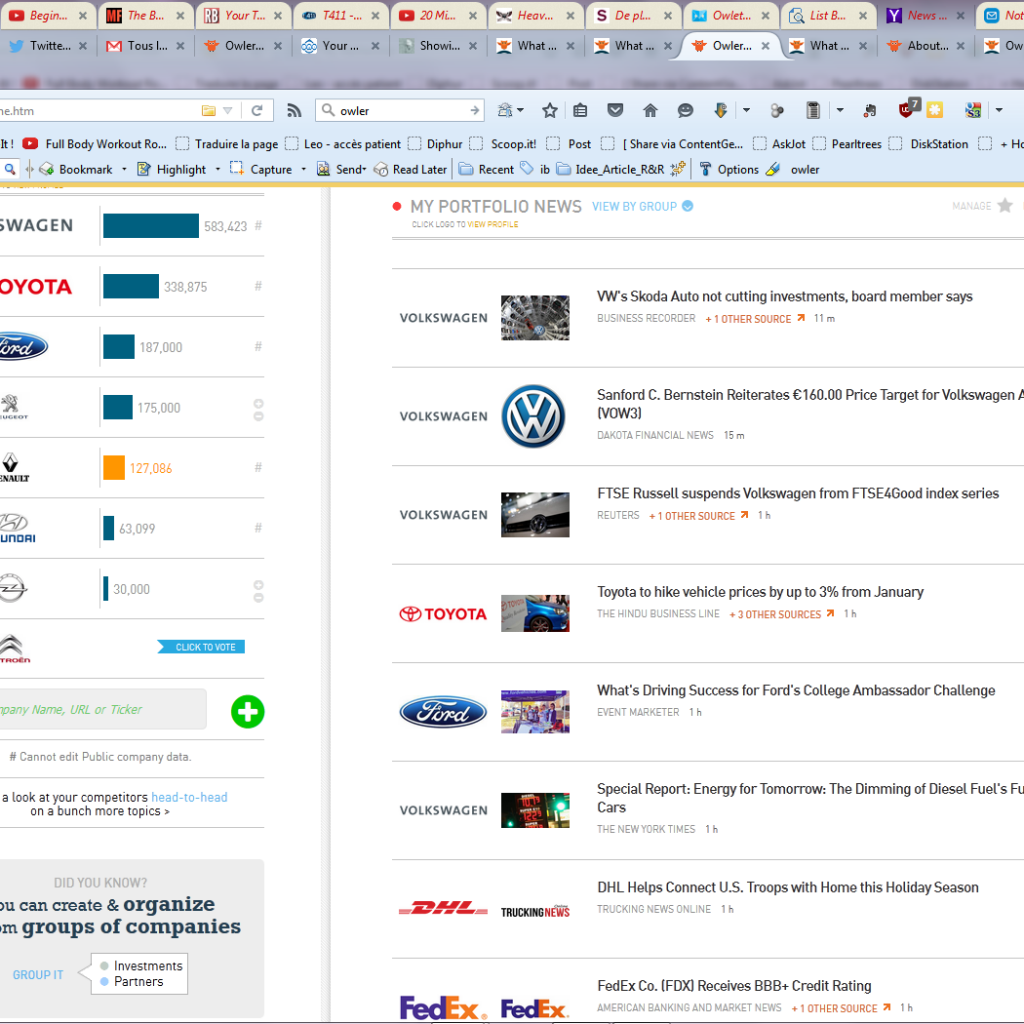
Task: Click the star icon next to Manage
Action: (1005, 206)
